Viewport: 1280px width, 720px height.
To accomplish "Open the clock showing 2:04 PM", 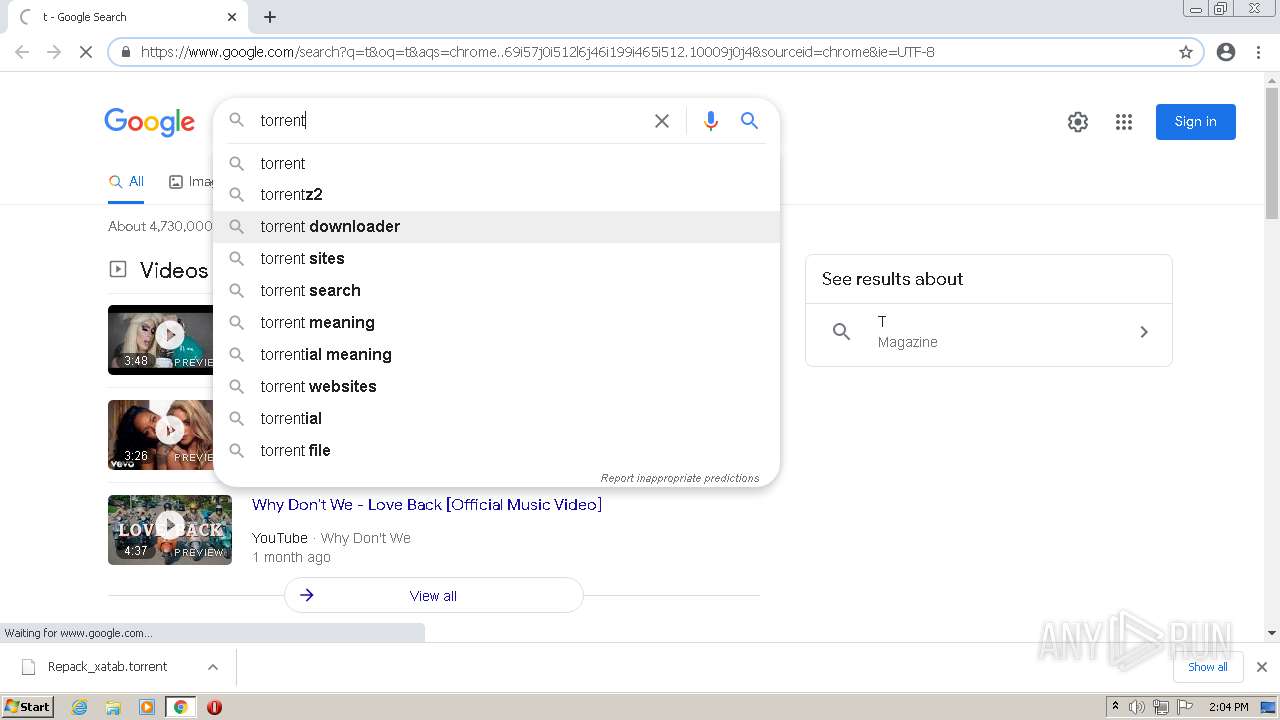I will (1228, 707).
